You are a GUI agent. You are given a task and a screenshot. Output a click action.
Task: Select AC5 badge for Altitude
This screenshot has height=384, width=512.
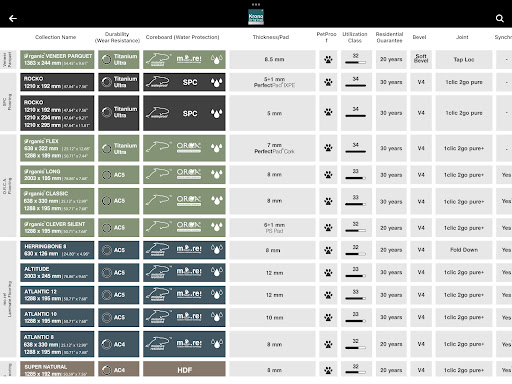pyautogui.click(x=119, y=273)
